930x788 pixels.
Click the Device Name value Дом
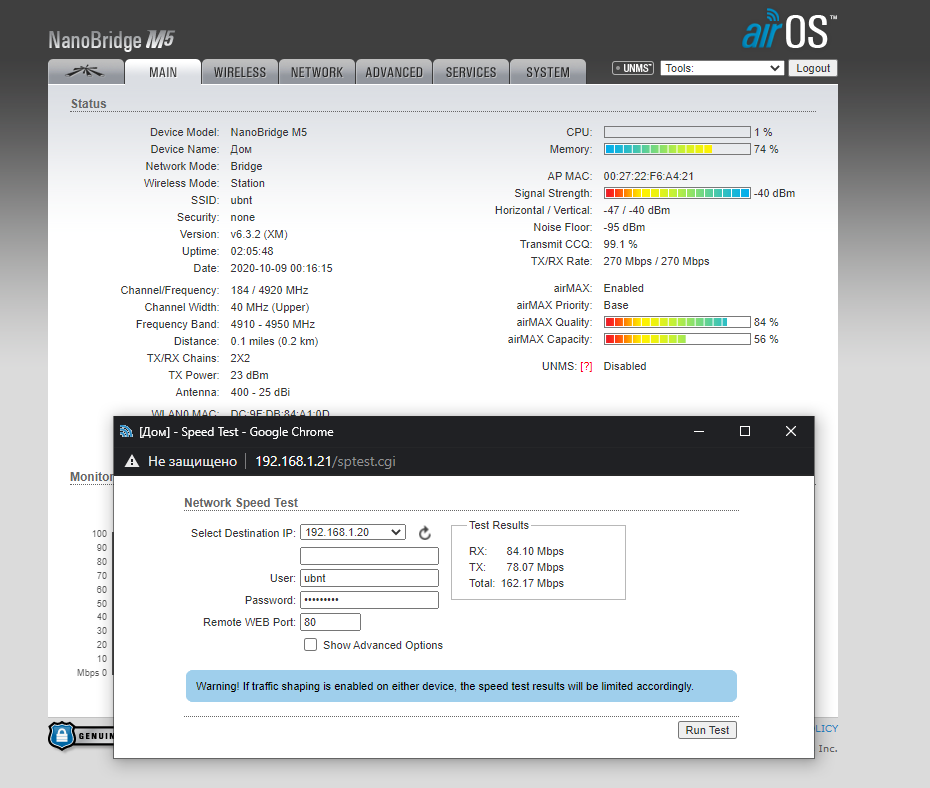click(241, 149)
